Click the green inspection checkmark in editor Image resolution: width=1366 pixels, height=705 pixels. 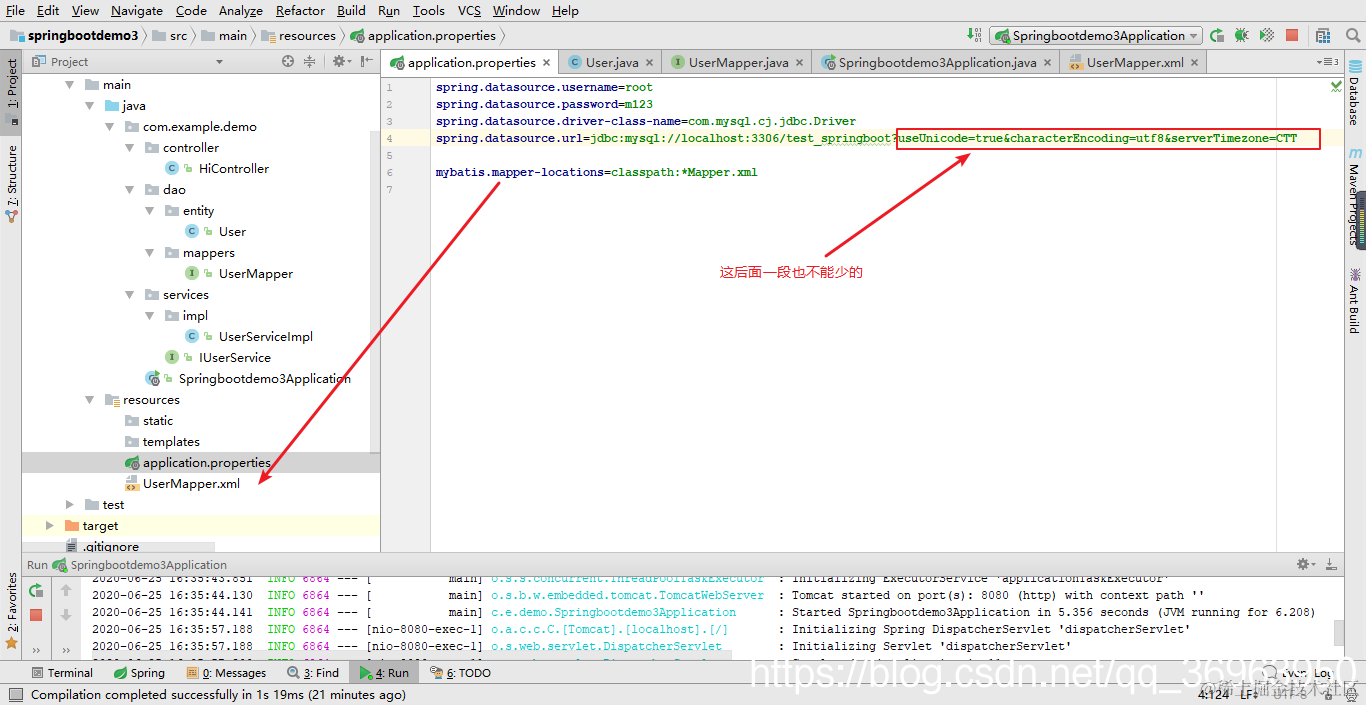1336,87
